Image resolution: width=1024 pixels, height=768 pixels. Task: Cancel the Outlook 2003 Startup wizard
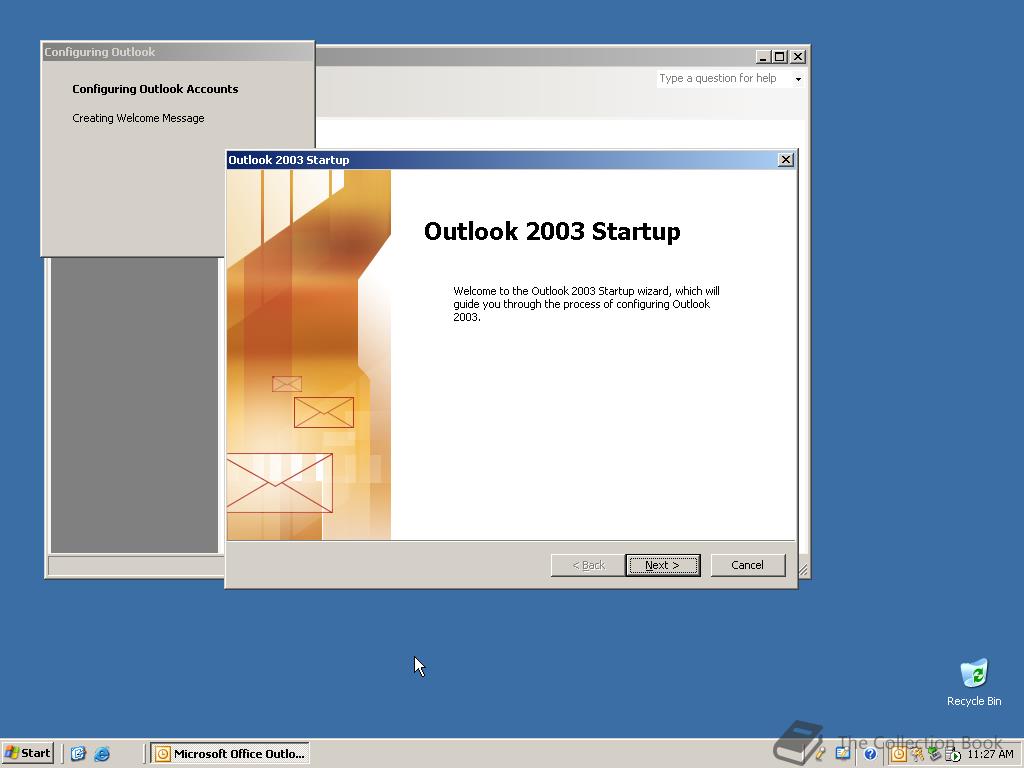point(747,565)
